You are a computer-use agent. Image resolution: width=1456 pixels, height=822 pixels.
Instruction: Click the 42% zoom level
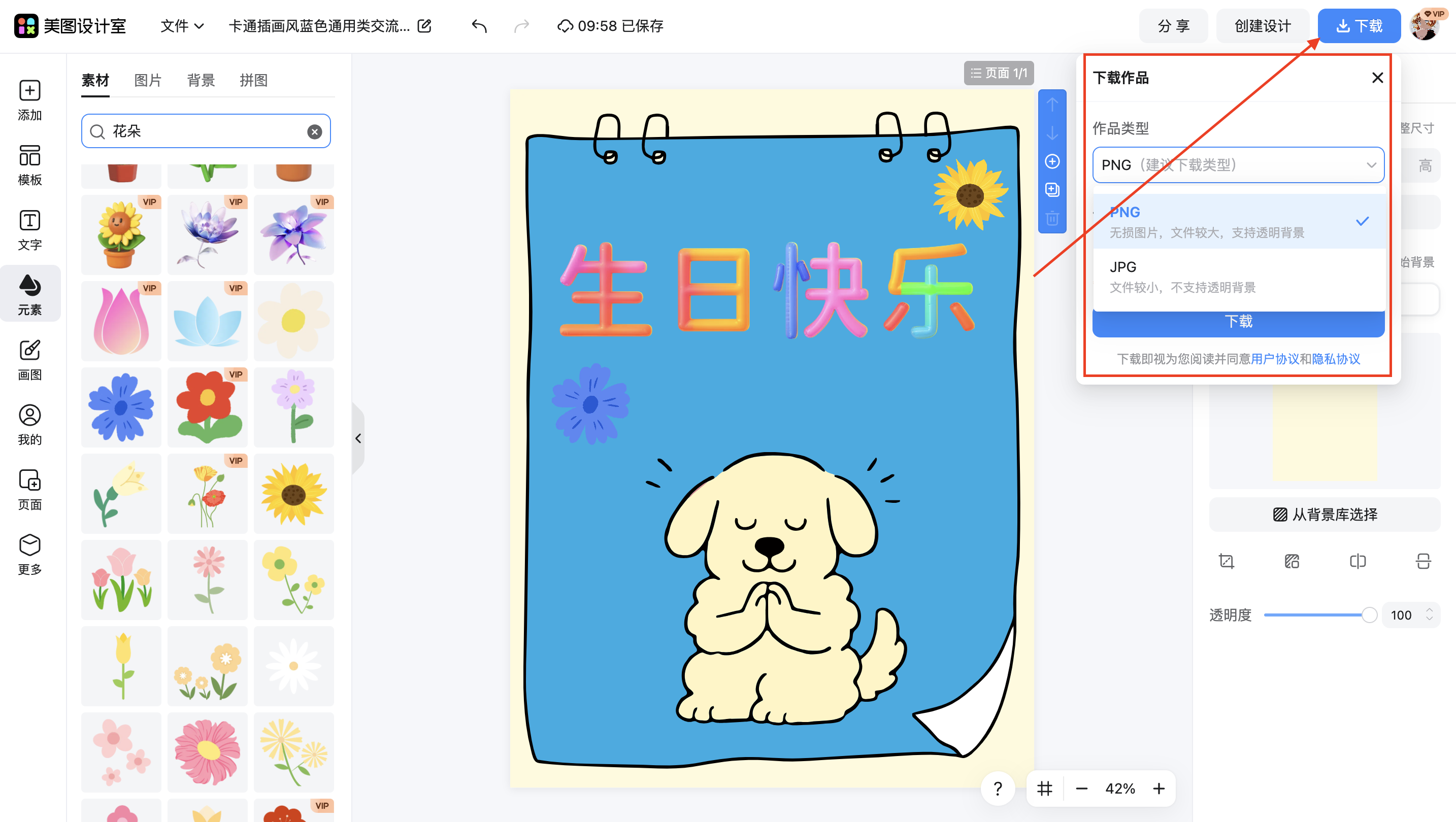click(x=1120, y=788)
